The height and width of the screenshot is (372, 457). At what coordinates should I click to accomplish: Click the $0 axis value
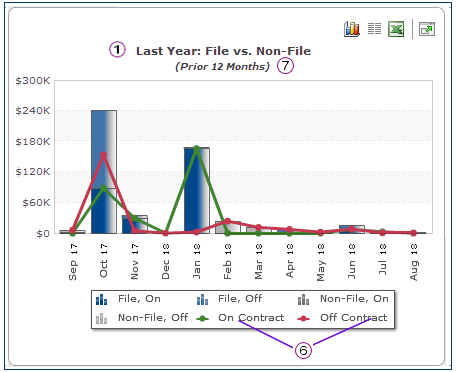click(43, 233)
